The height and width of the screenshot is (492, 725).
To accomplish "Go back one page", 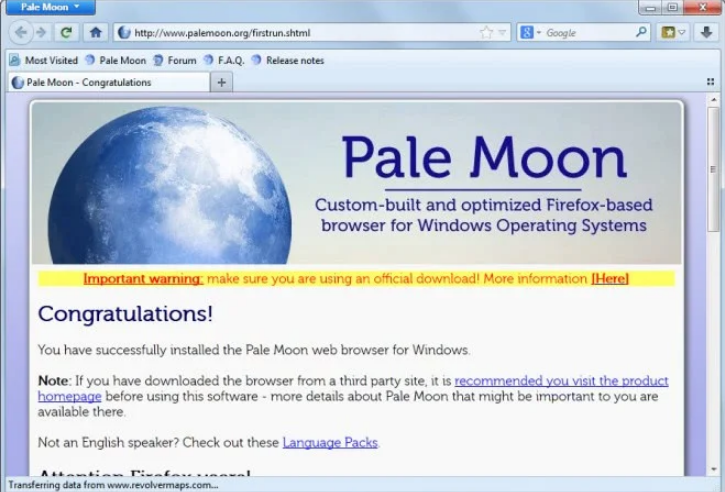I will pos(21,32).
